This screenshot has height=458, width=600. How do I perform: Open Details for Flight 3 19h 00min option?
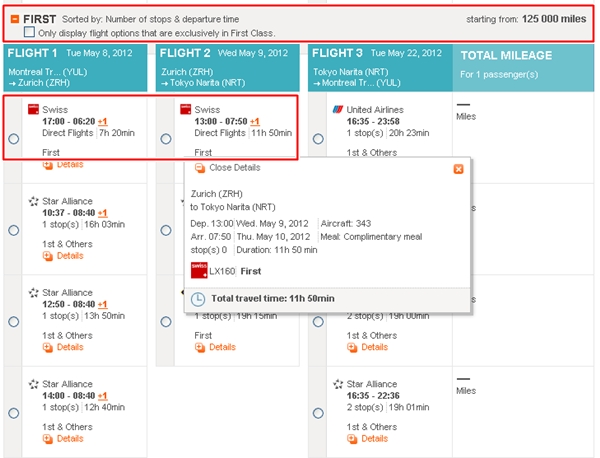375,347
